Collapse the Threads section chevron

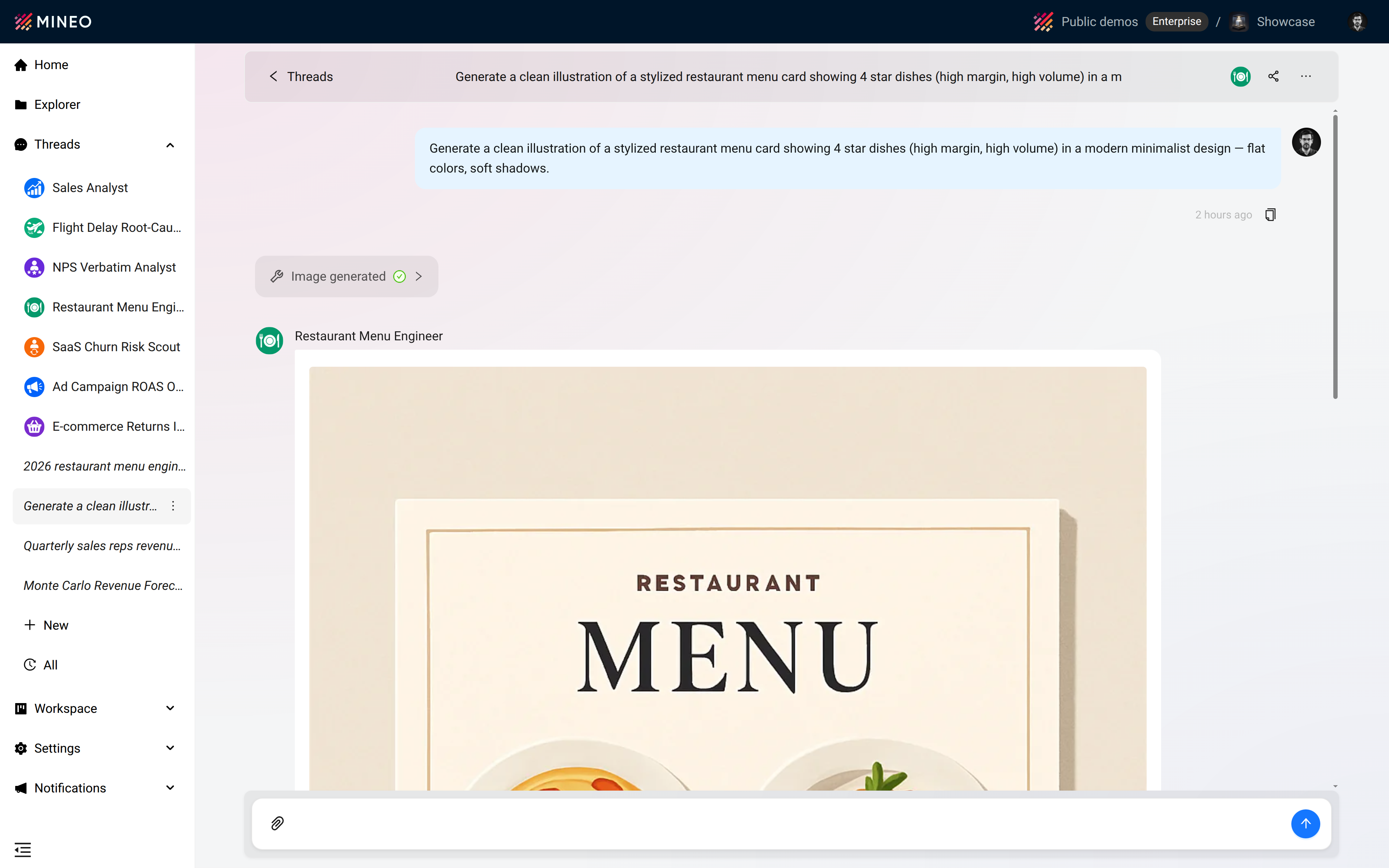(x=170, y=145)
